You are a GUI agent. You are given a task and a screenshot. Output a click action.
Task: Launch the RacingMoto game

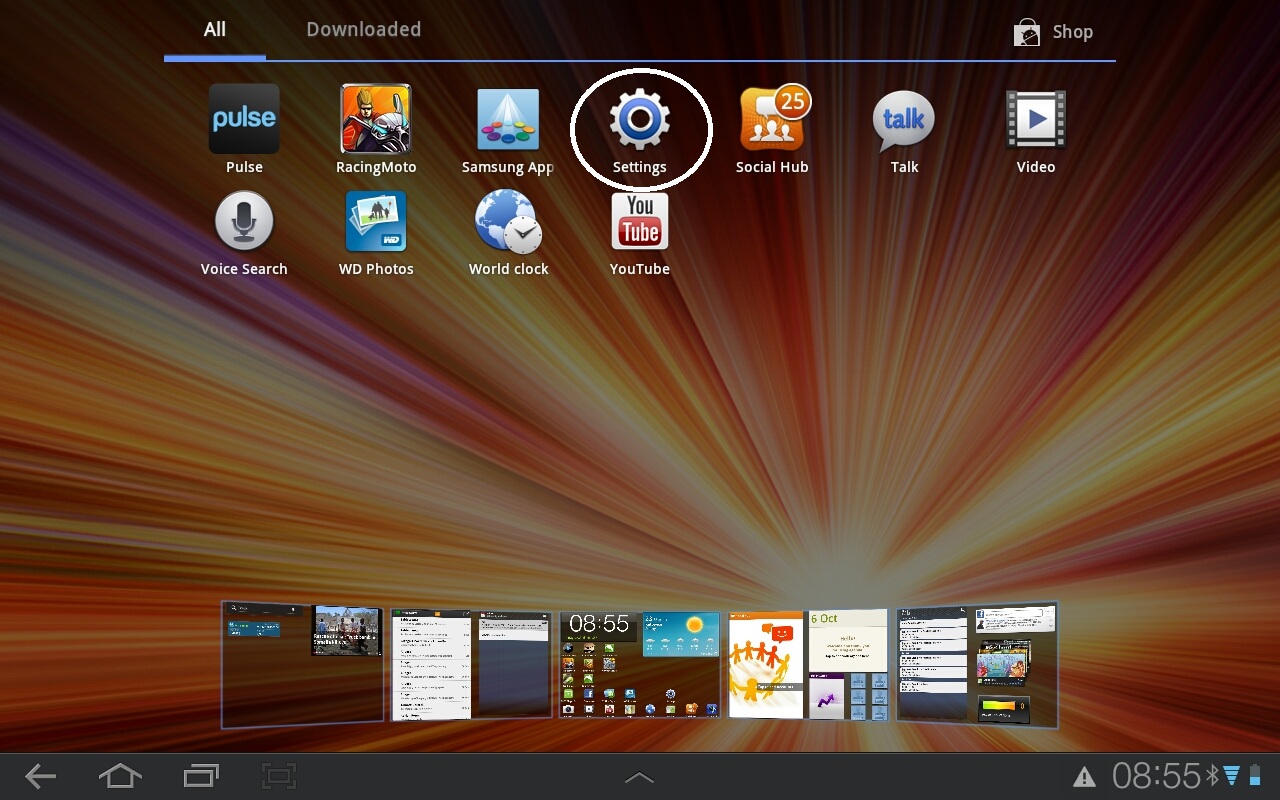click(x=376, y=129)
